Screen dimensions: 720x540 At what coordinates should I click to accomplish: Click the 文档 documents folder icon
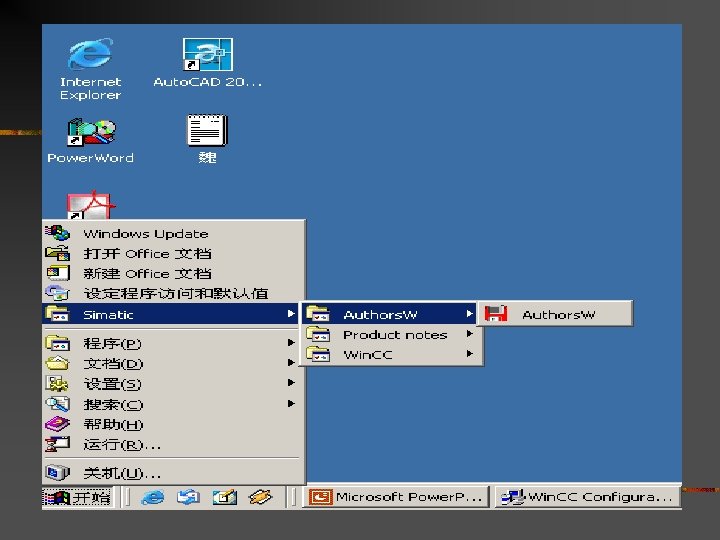click(x=57, y=363)
